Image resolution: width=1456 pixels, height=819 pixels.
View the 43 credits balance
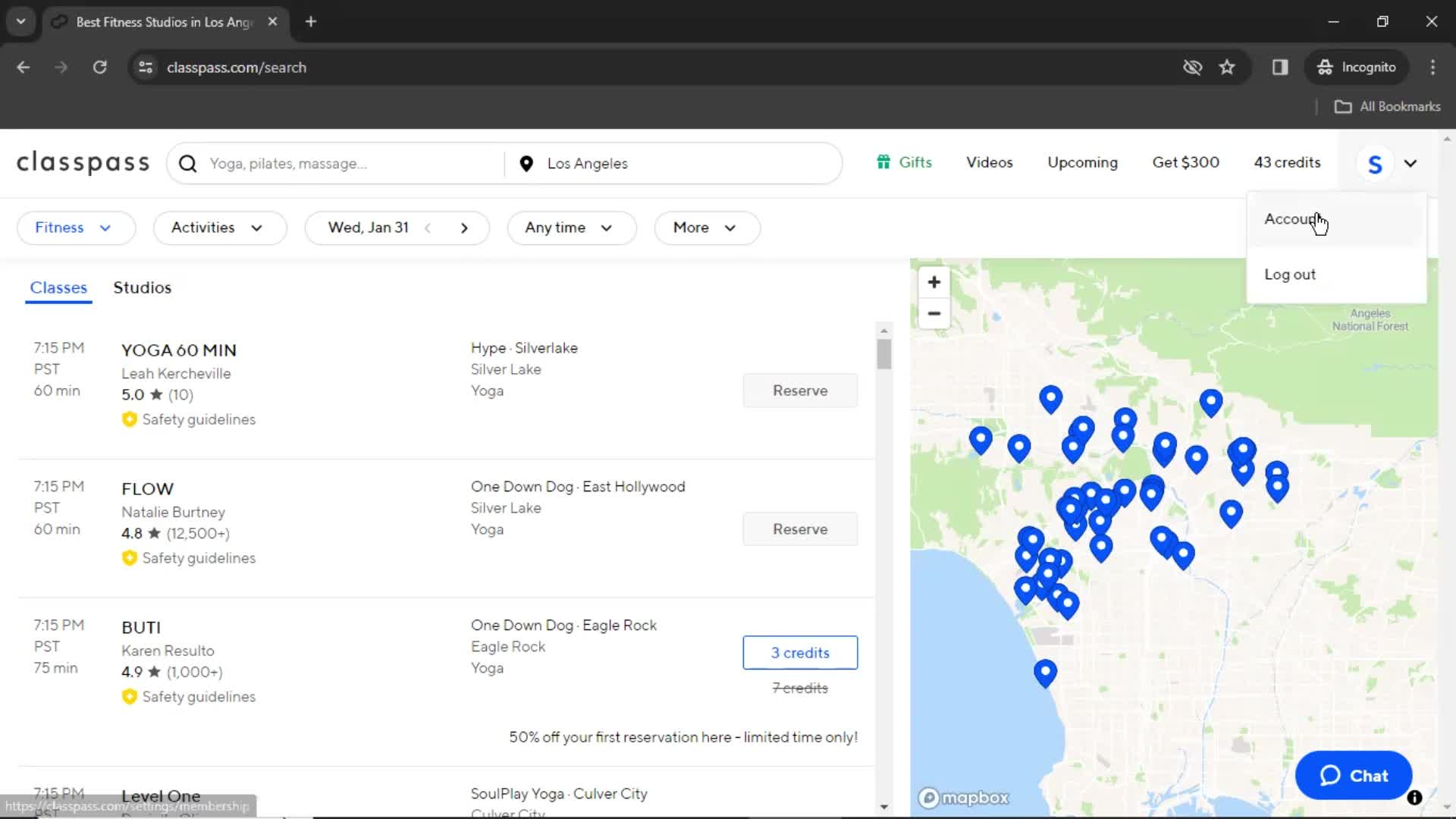[x=1287, y=162]
